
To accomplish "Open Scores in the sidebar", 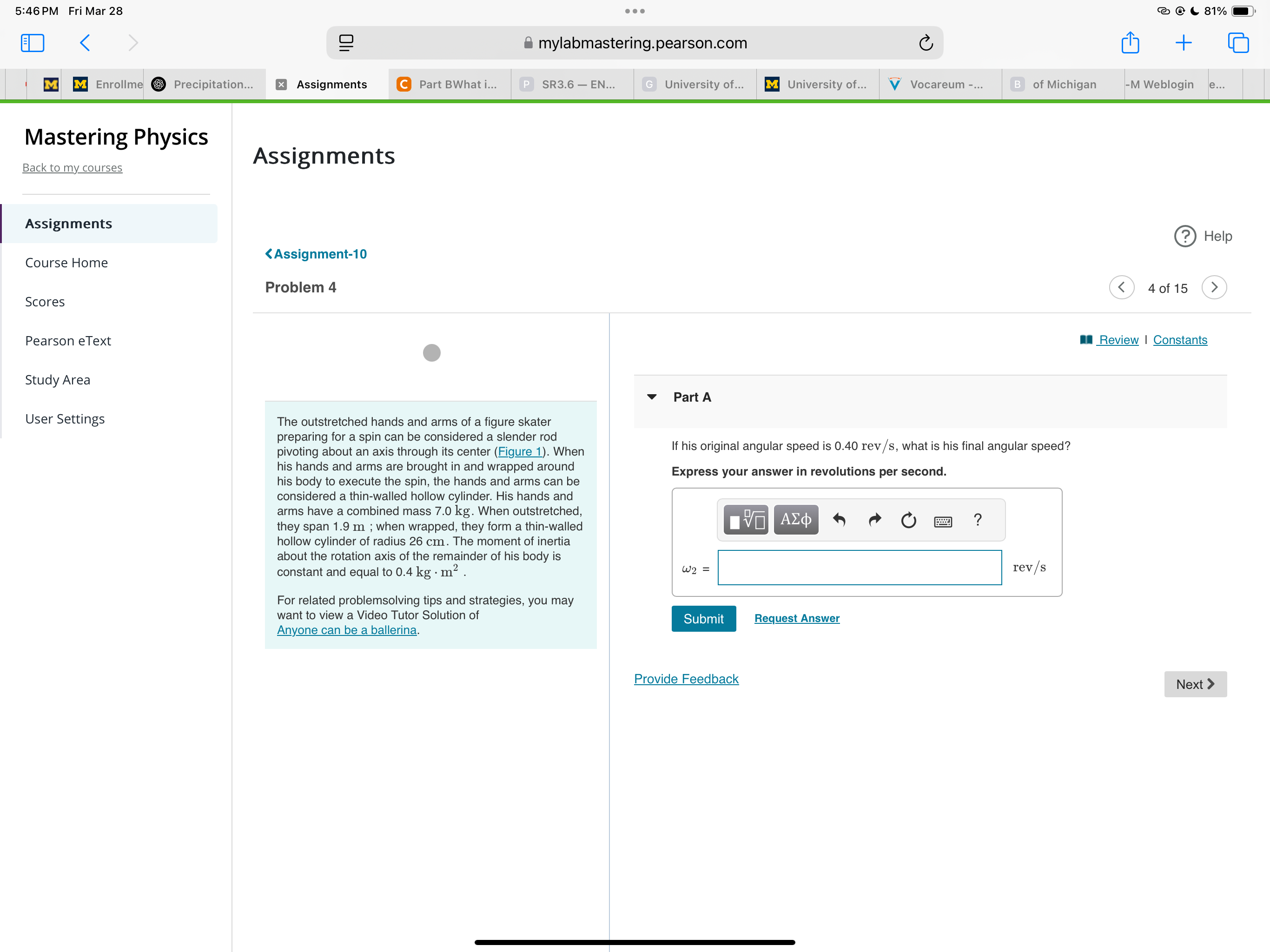I will [45, 301].
